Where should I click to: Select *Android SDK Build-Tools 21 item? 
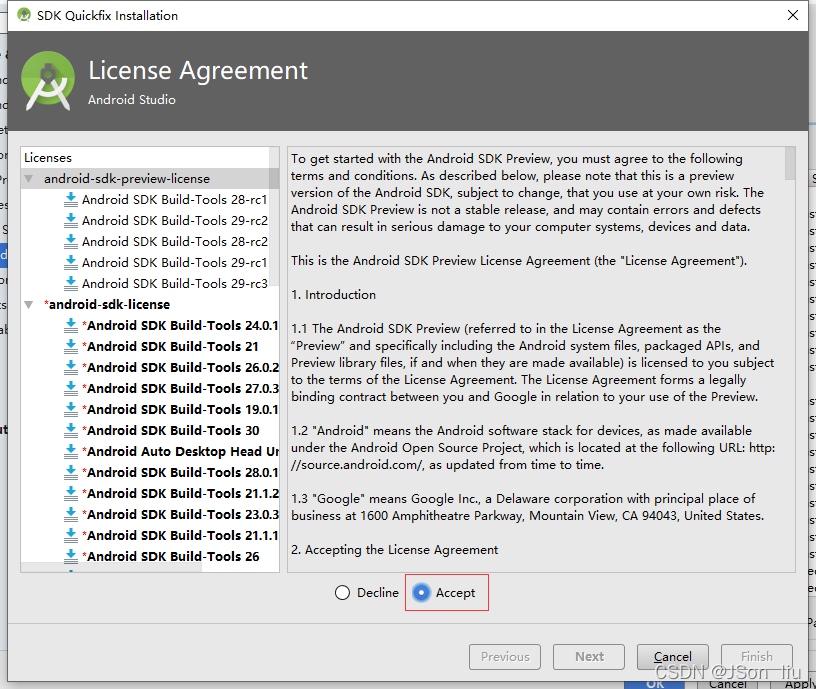point(170,347)
